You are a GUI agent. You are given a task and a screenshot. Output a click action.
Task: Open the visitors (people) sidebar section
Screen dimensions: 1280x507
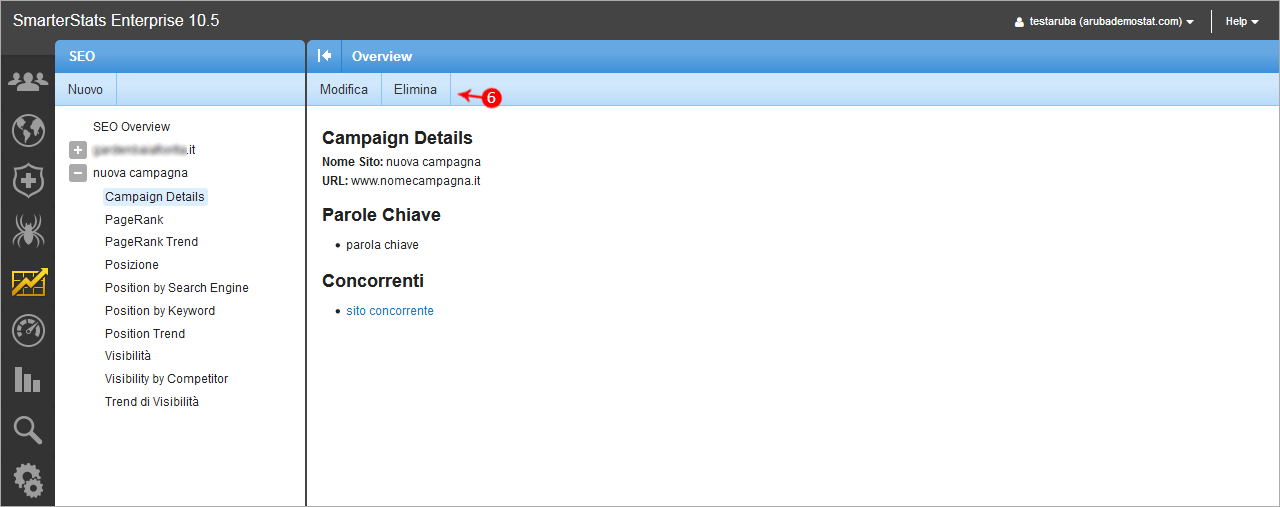(x=28, y=81)
